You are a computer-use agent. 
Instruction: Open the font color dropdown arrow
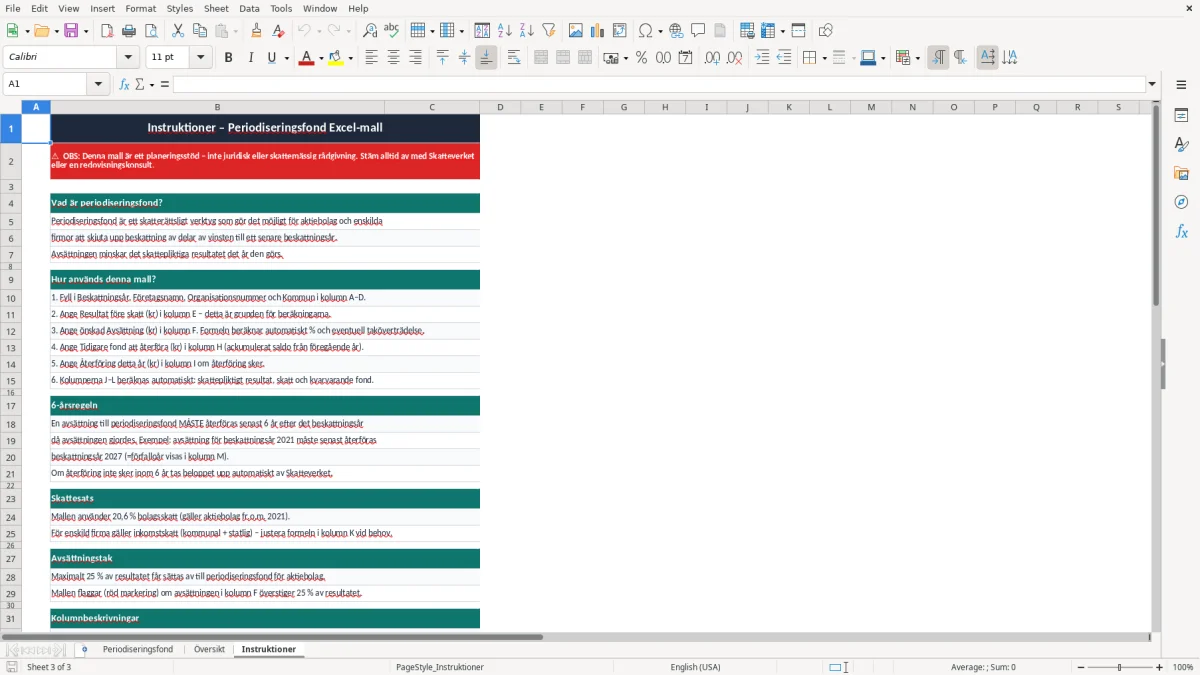coord(320,58)
